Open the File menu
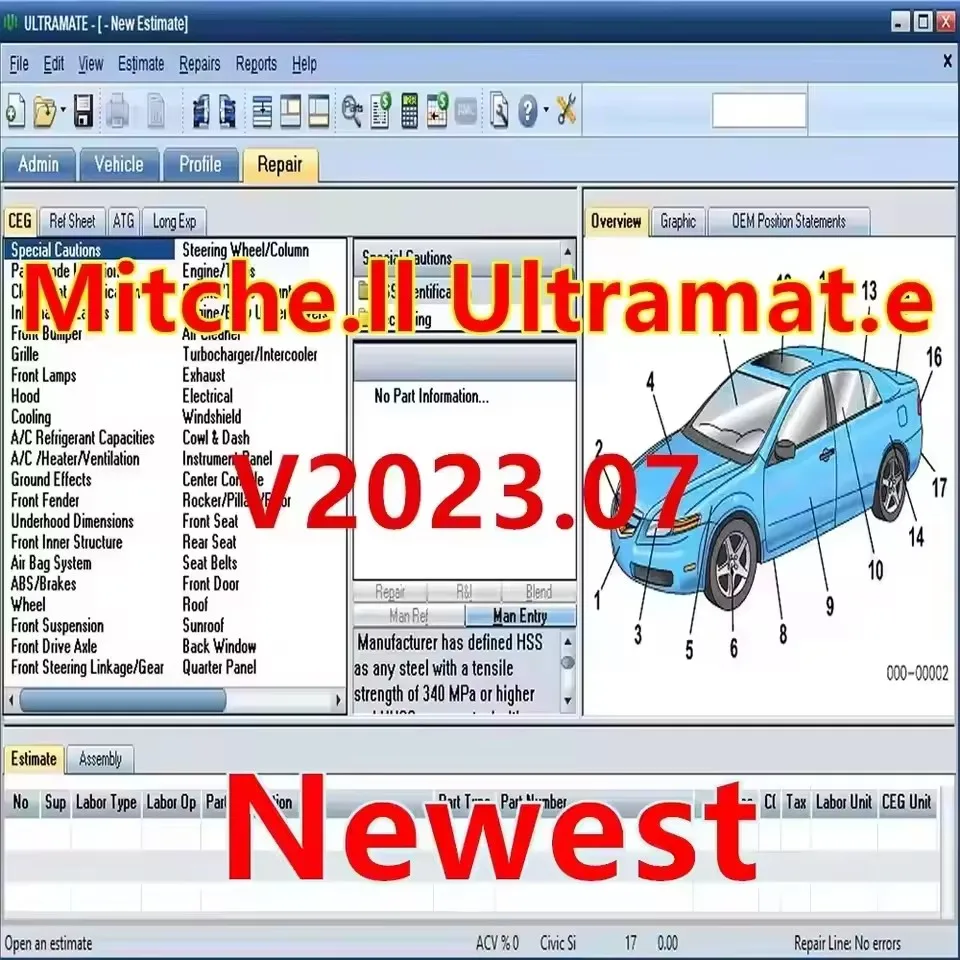This screenshot has height=960, width=960. click(x=19, y=64)
